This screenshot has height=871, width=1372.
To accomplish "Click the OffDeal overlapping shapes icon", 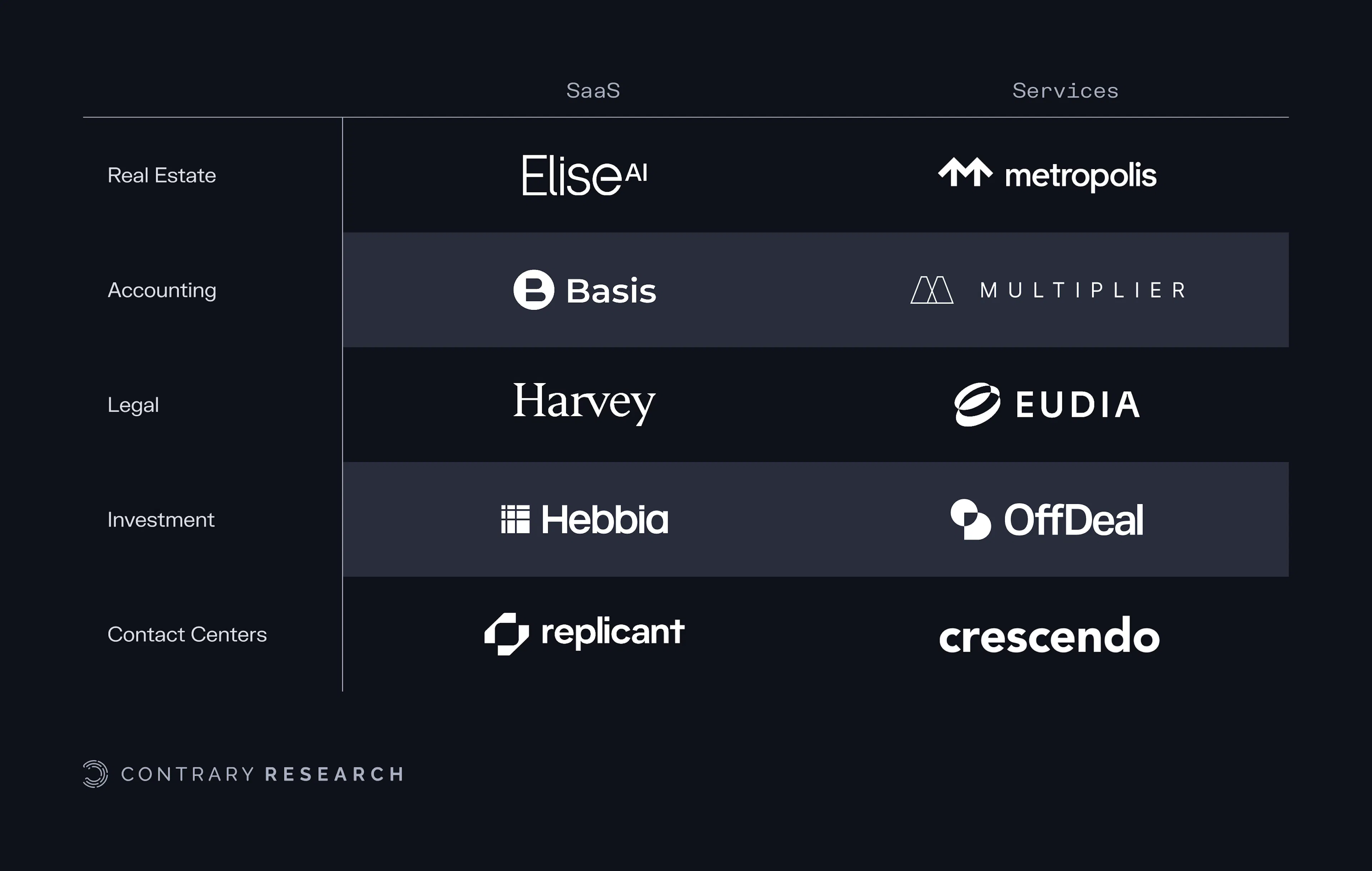I will click(970, 519).
